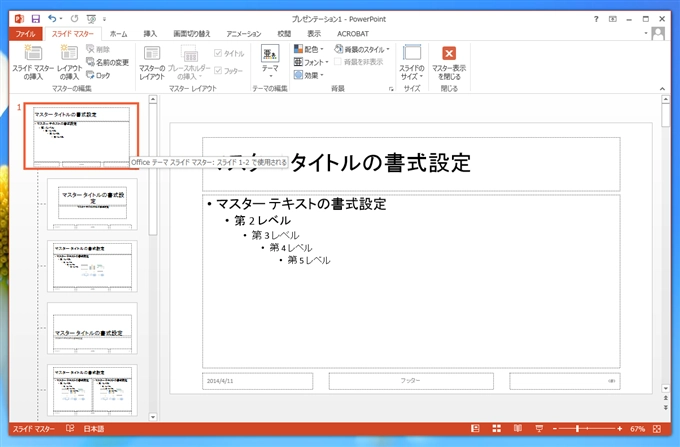This screenshot has width=680, height=447.
Task: Go to next slide double-arrow button
Action: [665, 408]
